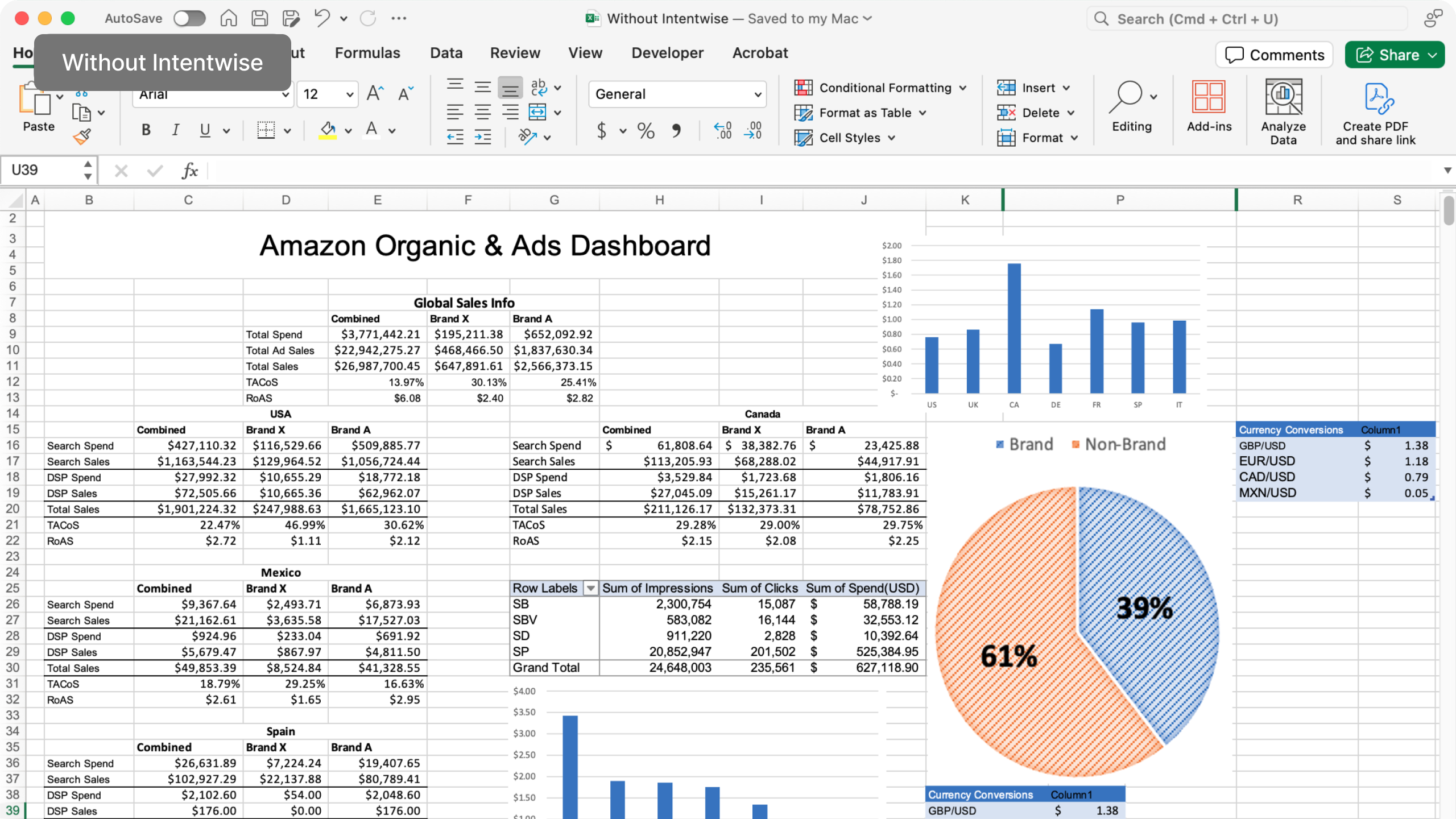Image resolution: width=1456 pixels, height=819 pixels.
Task: Click the Format Painter brush icon
Action: click(82, 136)
